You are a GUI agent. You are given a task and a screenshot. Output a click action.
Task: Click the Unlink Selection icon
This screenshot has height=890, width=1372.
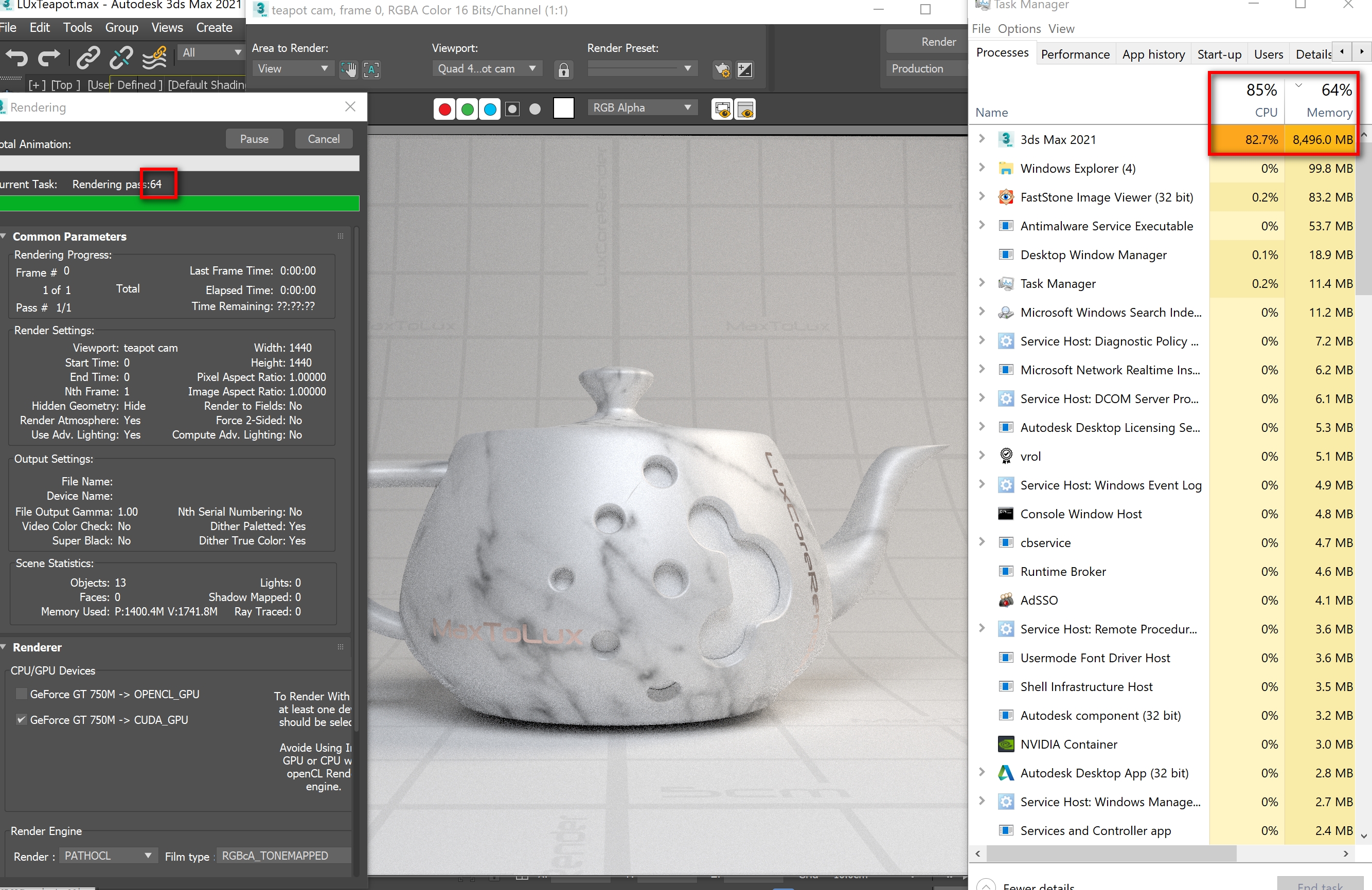pos(121,58)
